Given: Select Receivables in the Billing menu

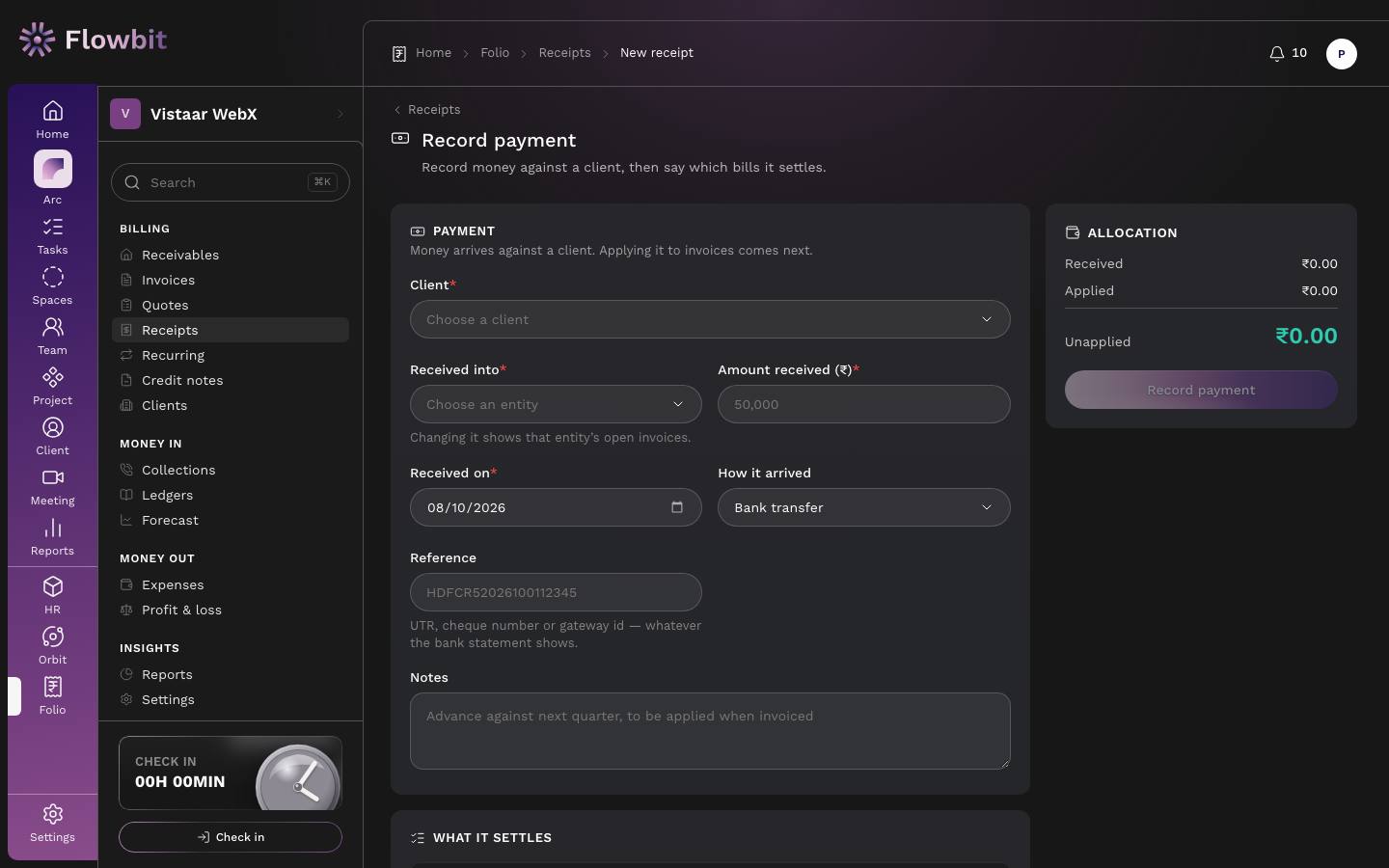Looking at the screenshot, I should 230,255.
